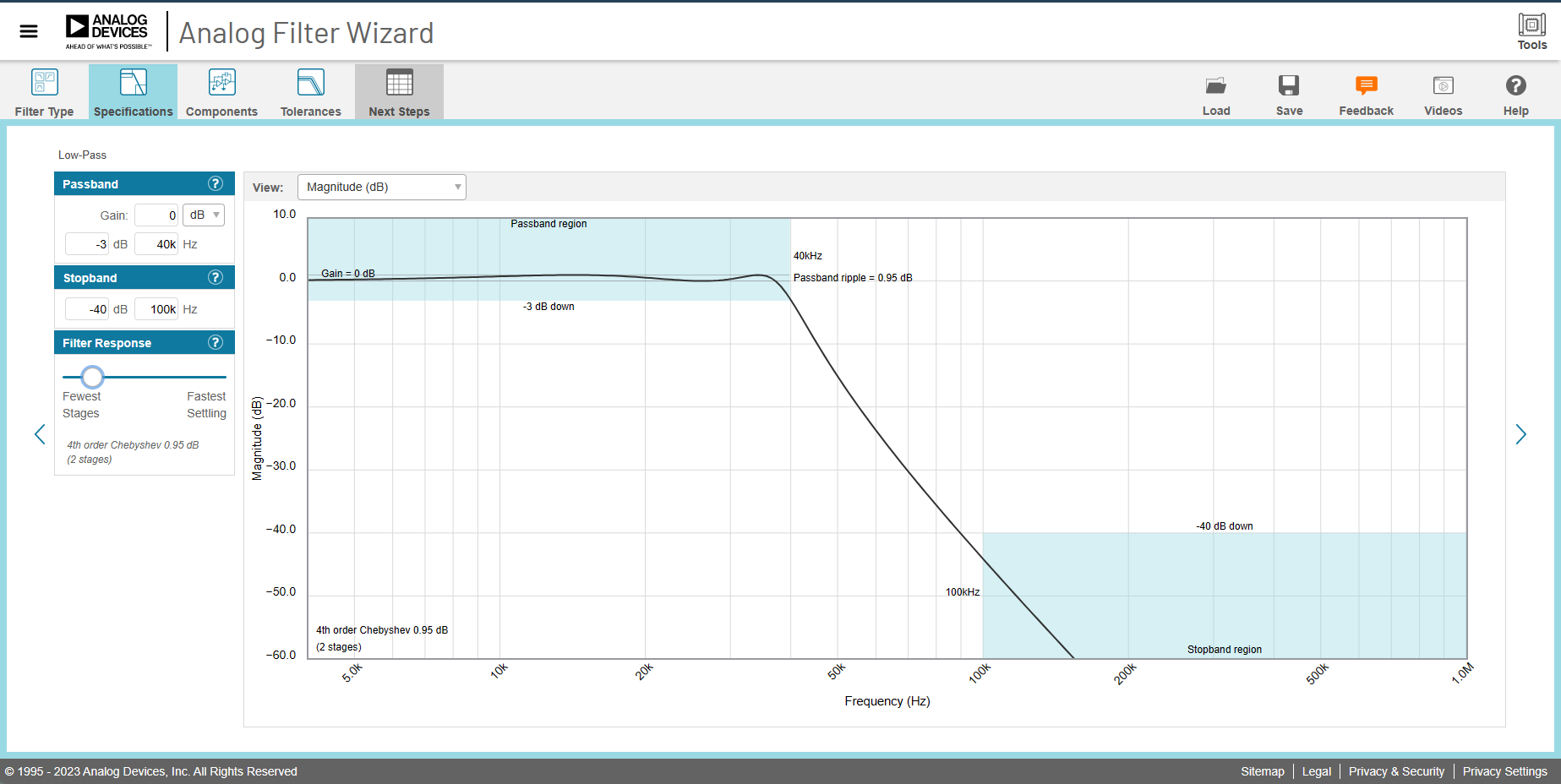Viewport: 1561px width, 784px height.
Task: Go to next step with right arrow
Action: [x=1520, y=434]
